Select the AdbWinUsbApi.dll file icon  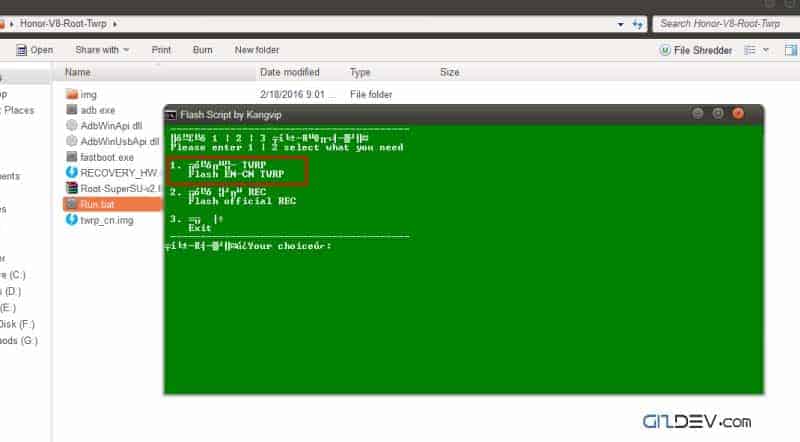72,141
